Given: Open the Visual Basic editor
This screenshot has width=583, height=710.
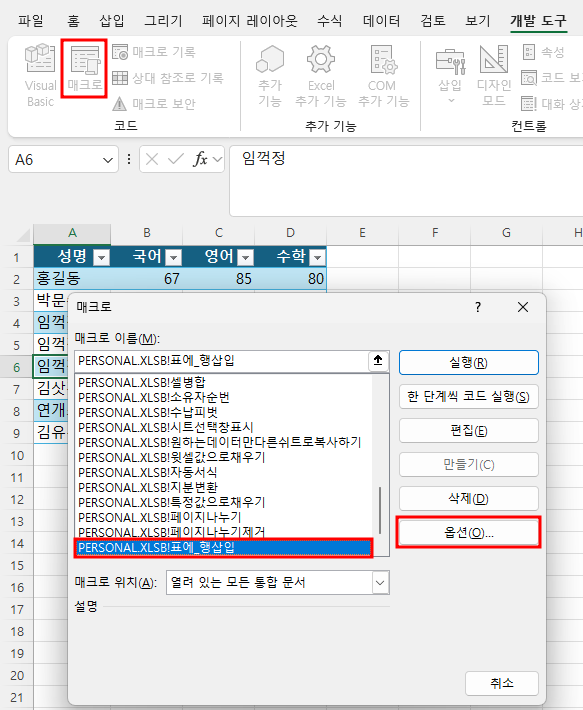Looking at the screenshot, I should point(40,75).
